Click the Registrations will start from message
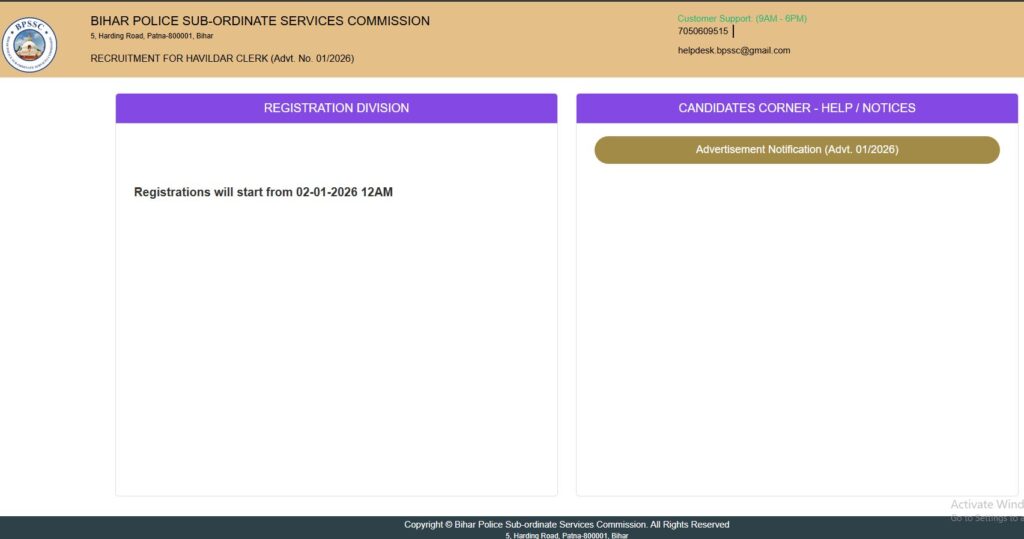Screen dimensions: 1024x539 pyautogui.click(x=213, y=192)
